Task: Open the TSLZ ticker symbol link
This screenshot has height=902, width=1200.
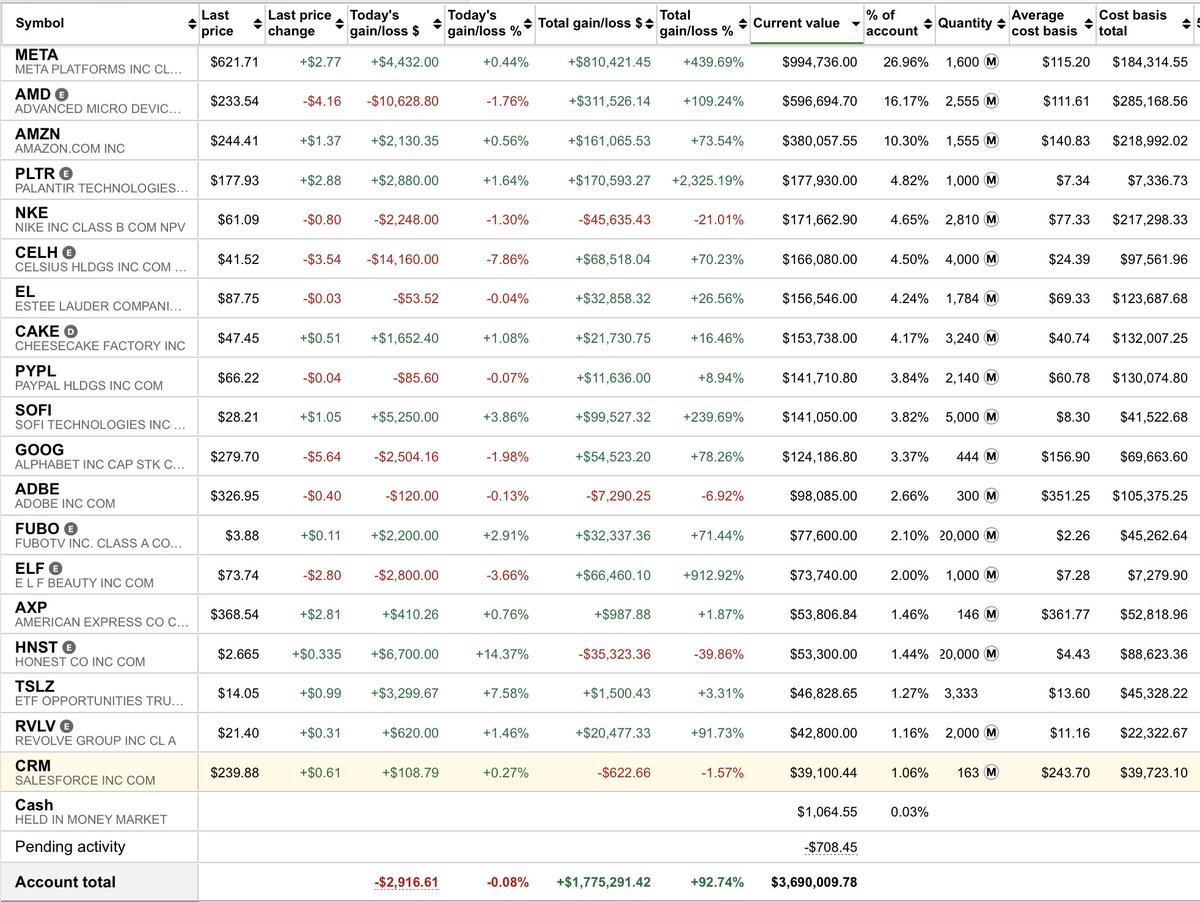Action: (x=35, y=687)
